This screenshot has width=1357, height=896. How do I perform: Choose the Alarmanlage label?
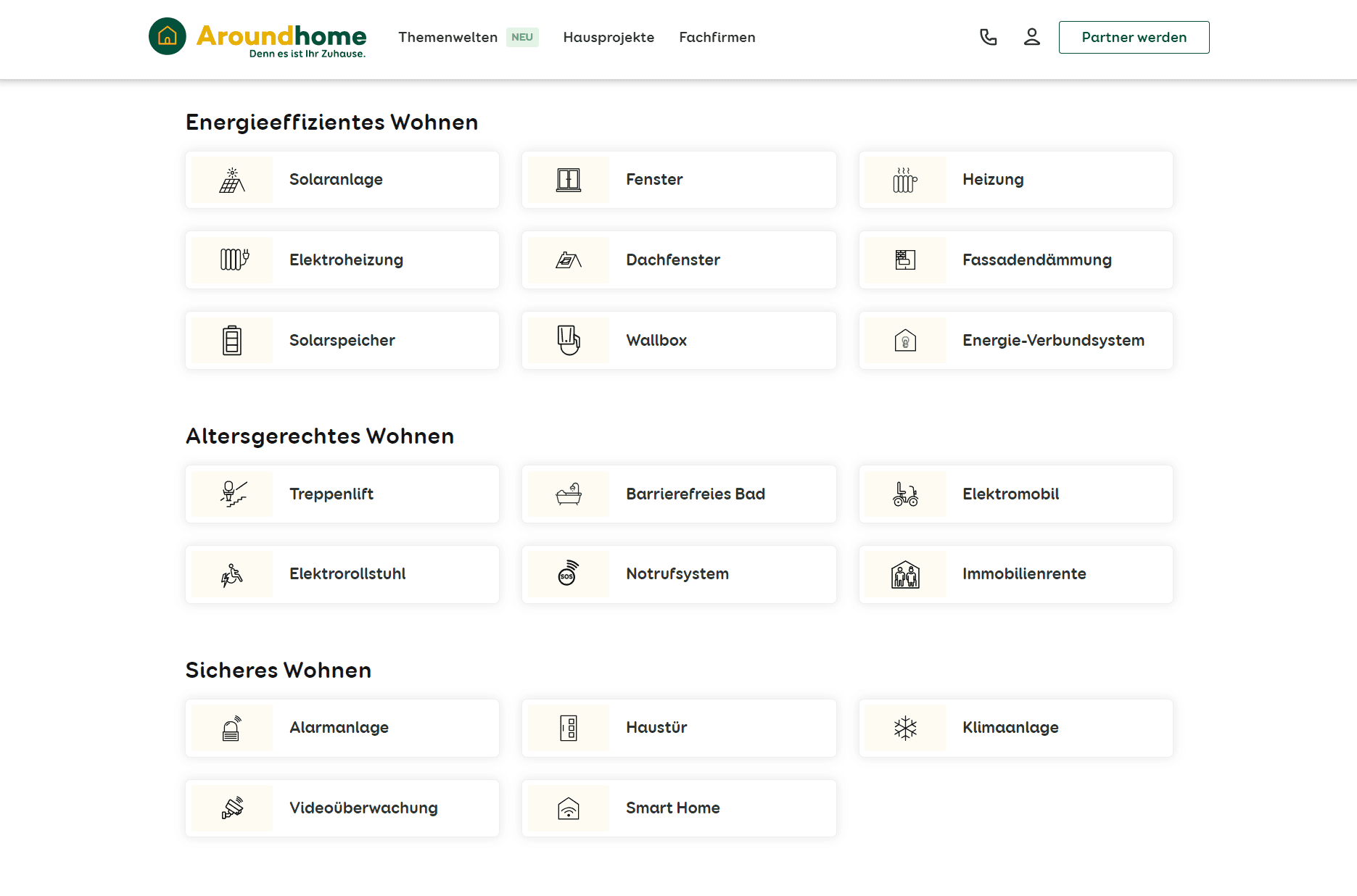(339, 728)
